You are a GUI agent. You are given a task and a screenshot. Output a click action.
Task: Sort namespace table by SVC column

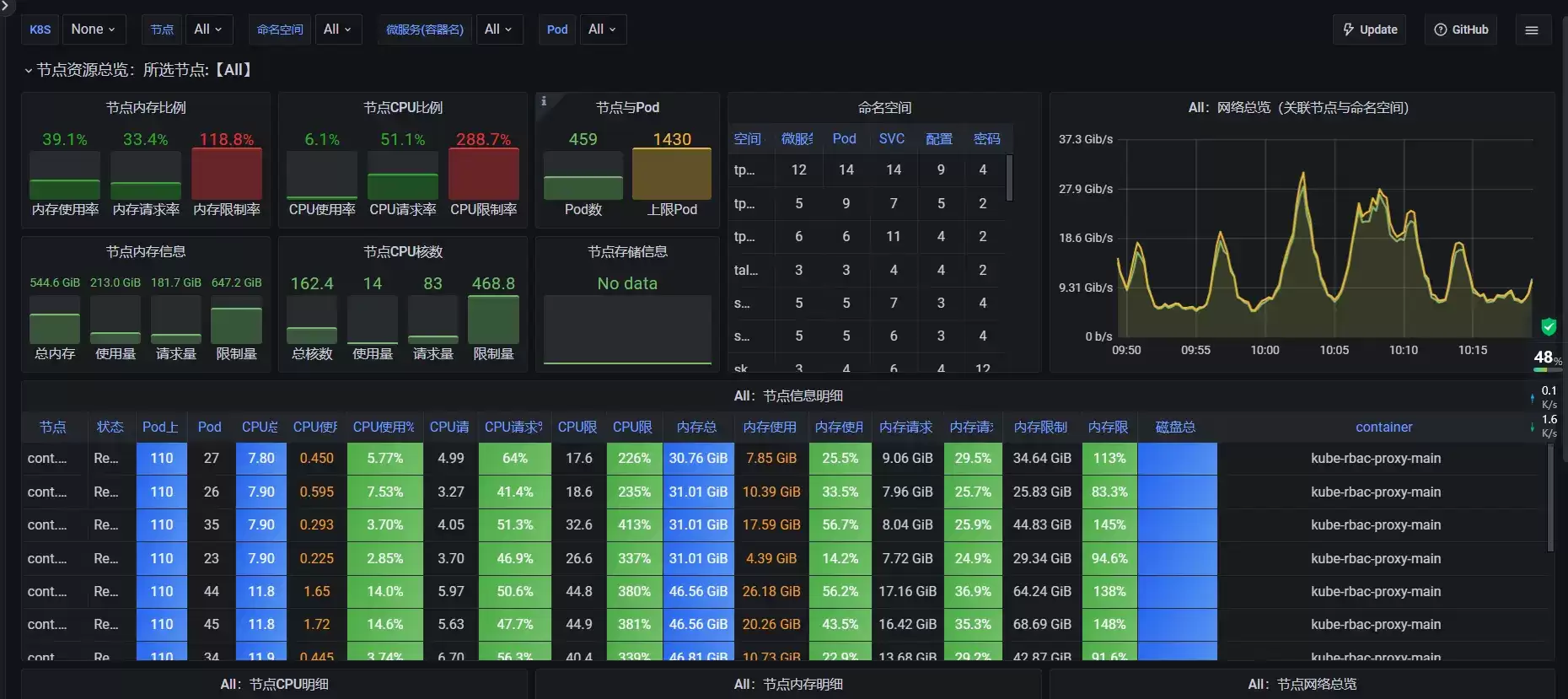[892, 138]
